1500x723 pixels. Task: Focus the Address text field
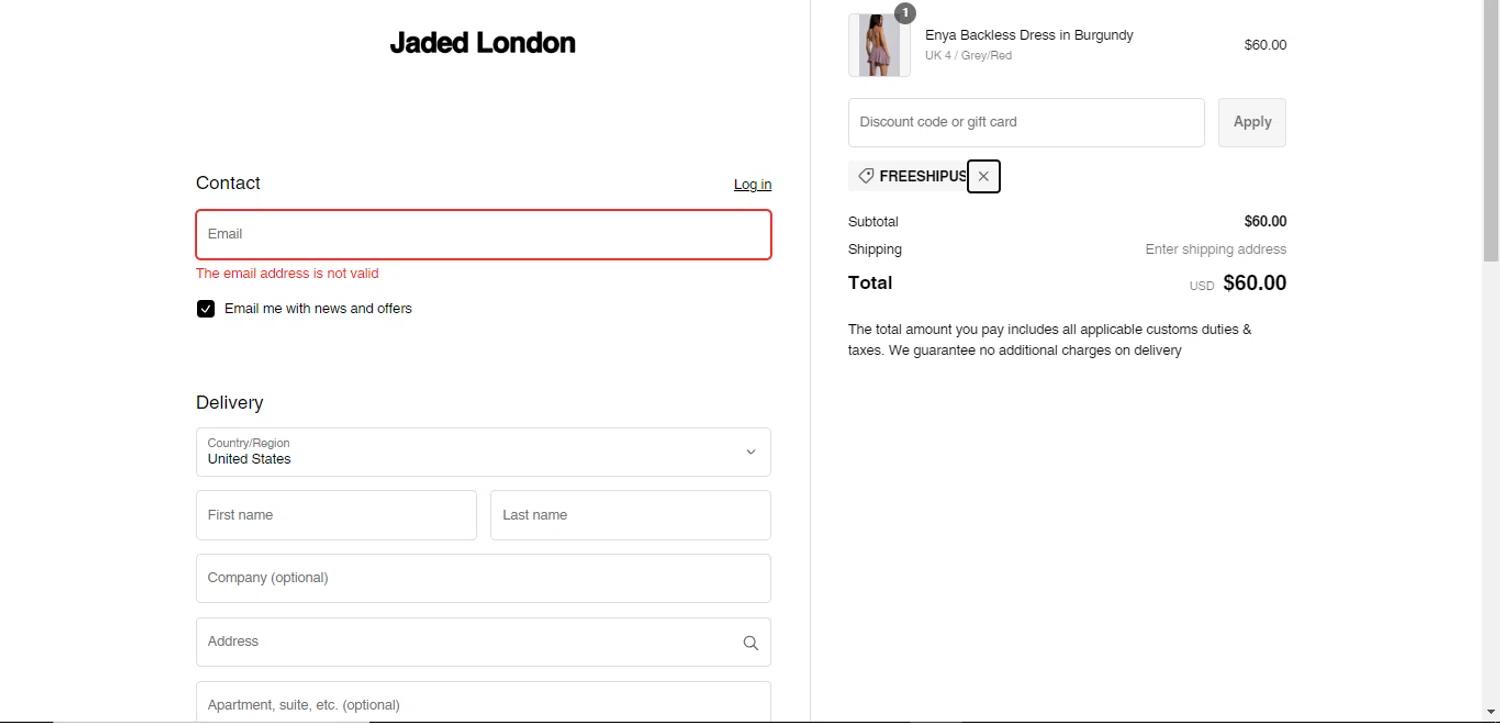tap(465, 642)
